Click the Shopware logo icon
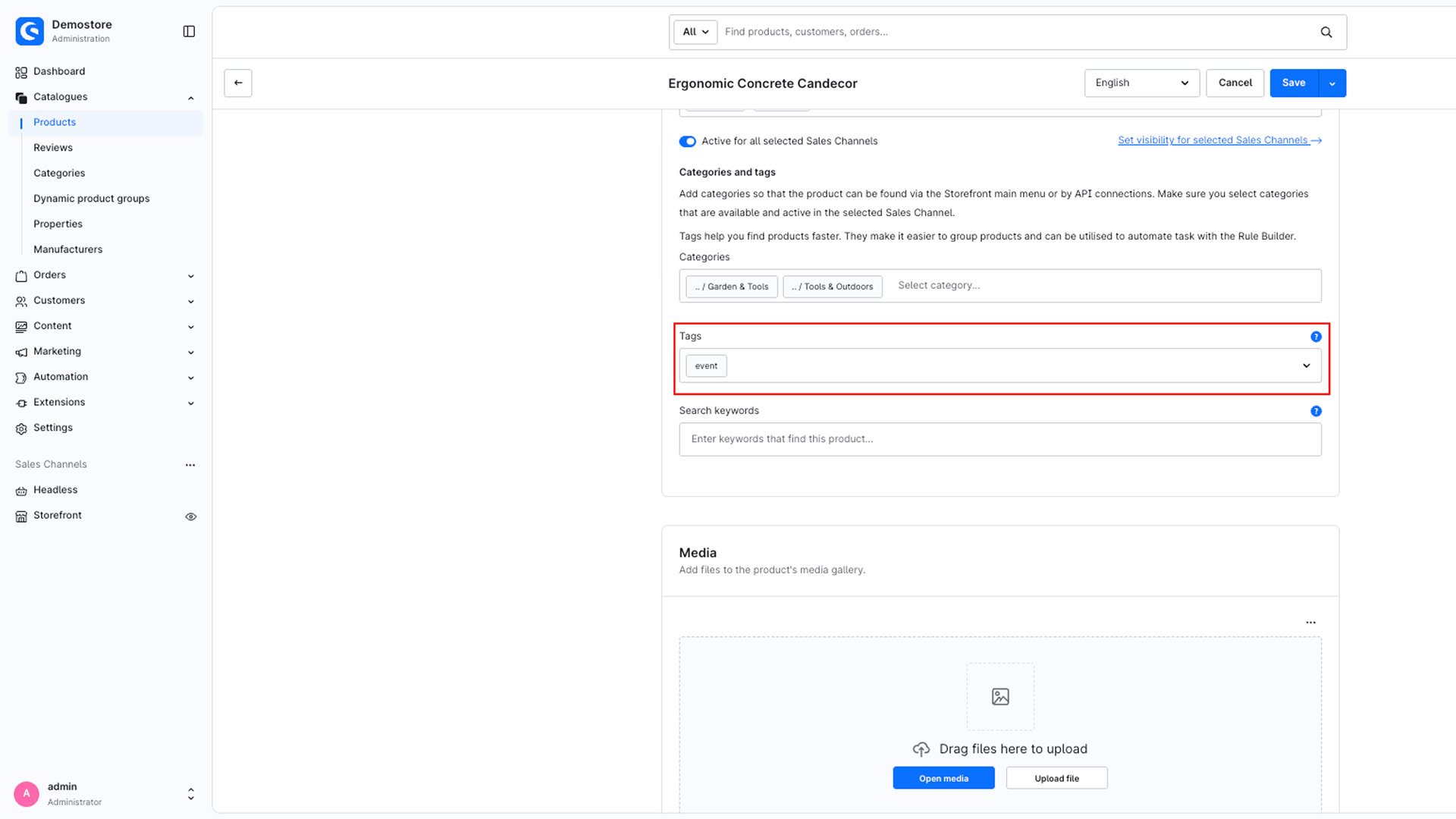The image size is (1456, 819). (30, 31)
